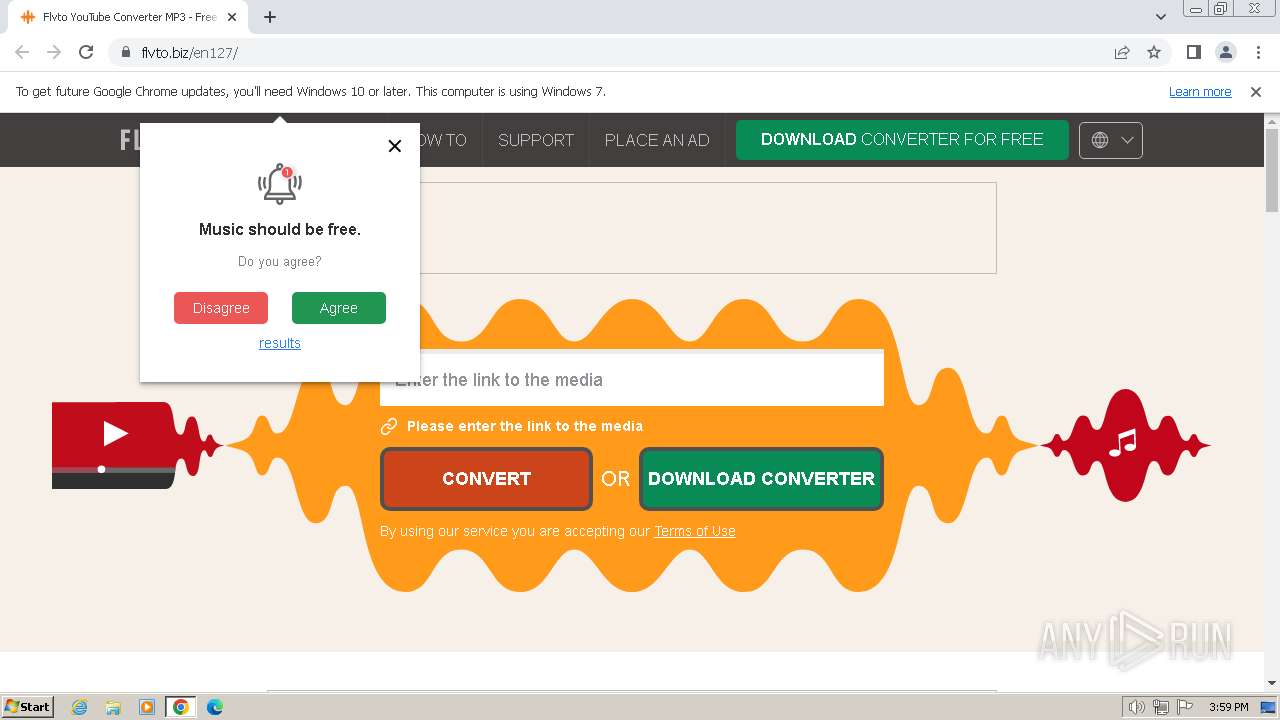Open the Windows Start menu

28,707
